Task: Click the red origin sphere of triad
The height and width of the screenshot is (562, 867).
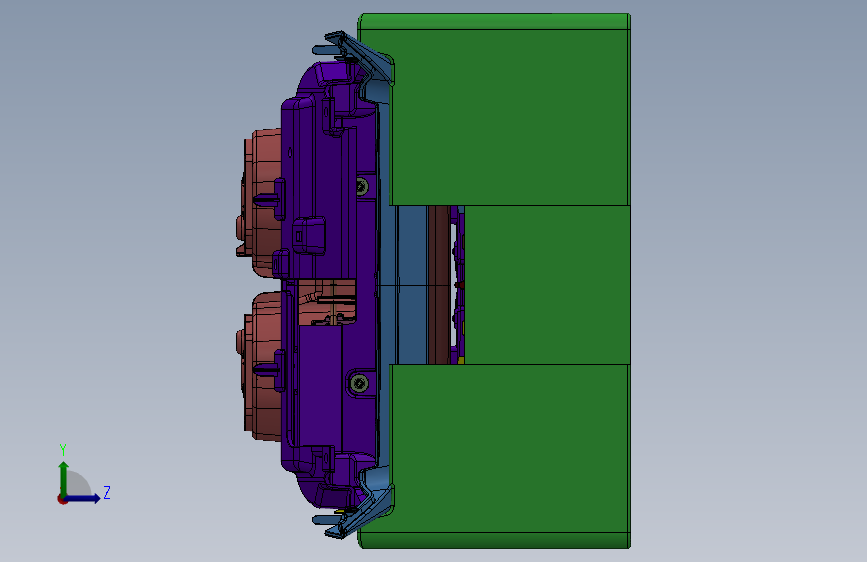Action: [62, 499]
